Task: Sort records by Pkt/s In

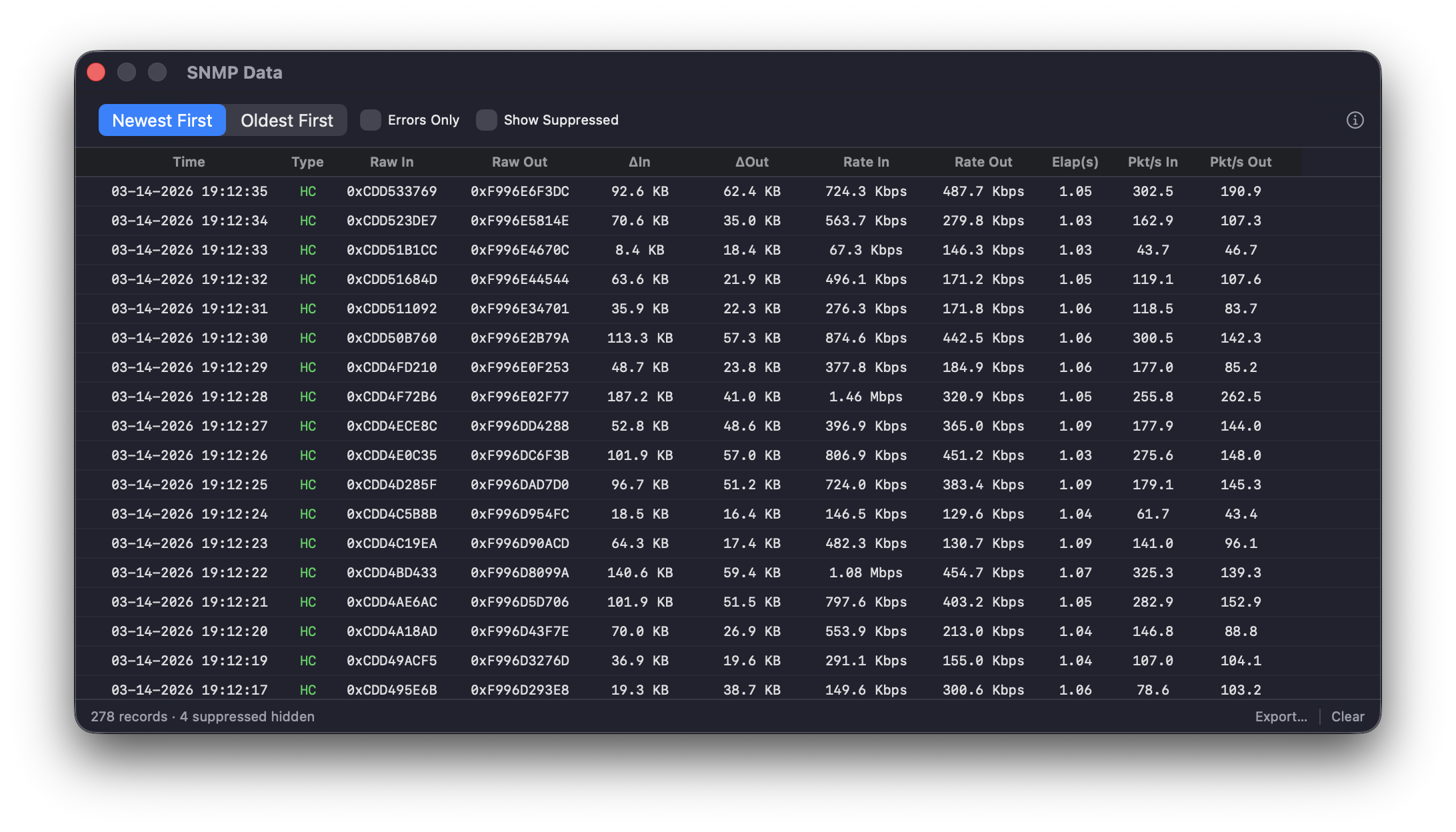Action: (x=1153, y=161)
